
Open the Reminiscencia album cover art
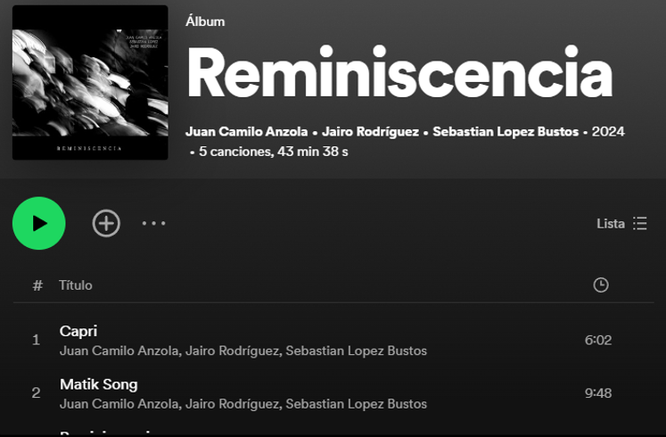[90, 83]
